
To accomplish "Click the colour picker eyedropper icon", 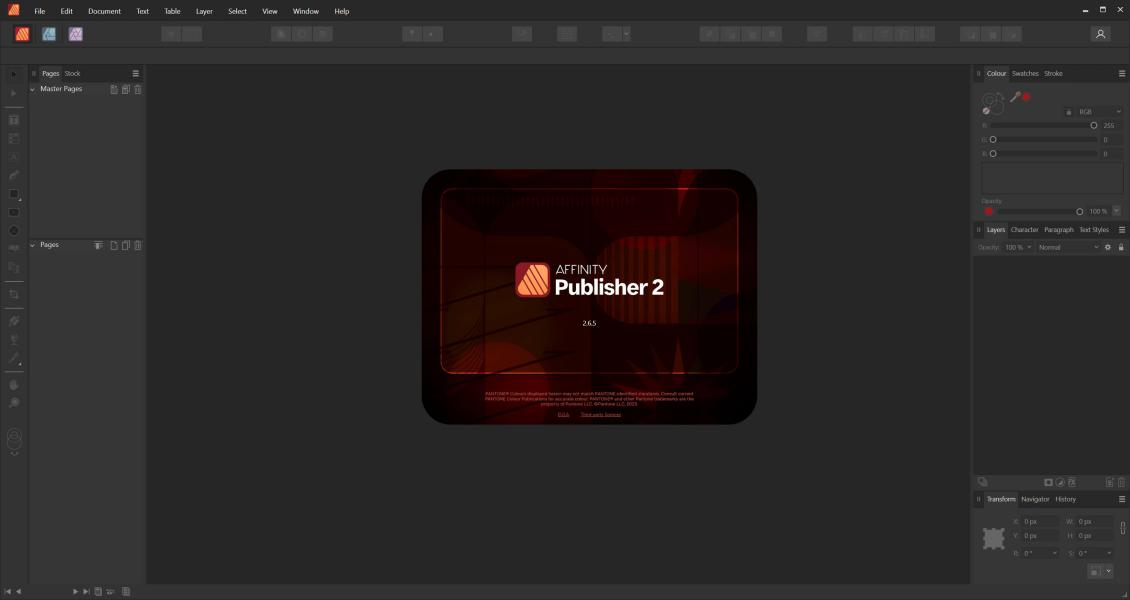I will tap(1015, 97).
